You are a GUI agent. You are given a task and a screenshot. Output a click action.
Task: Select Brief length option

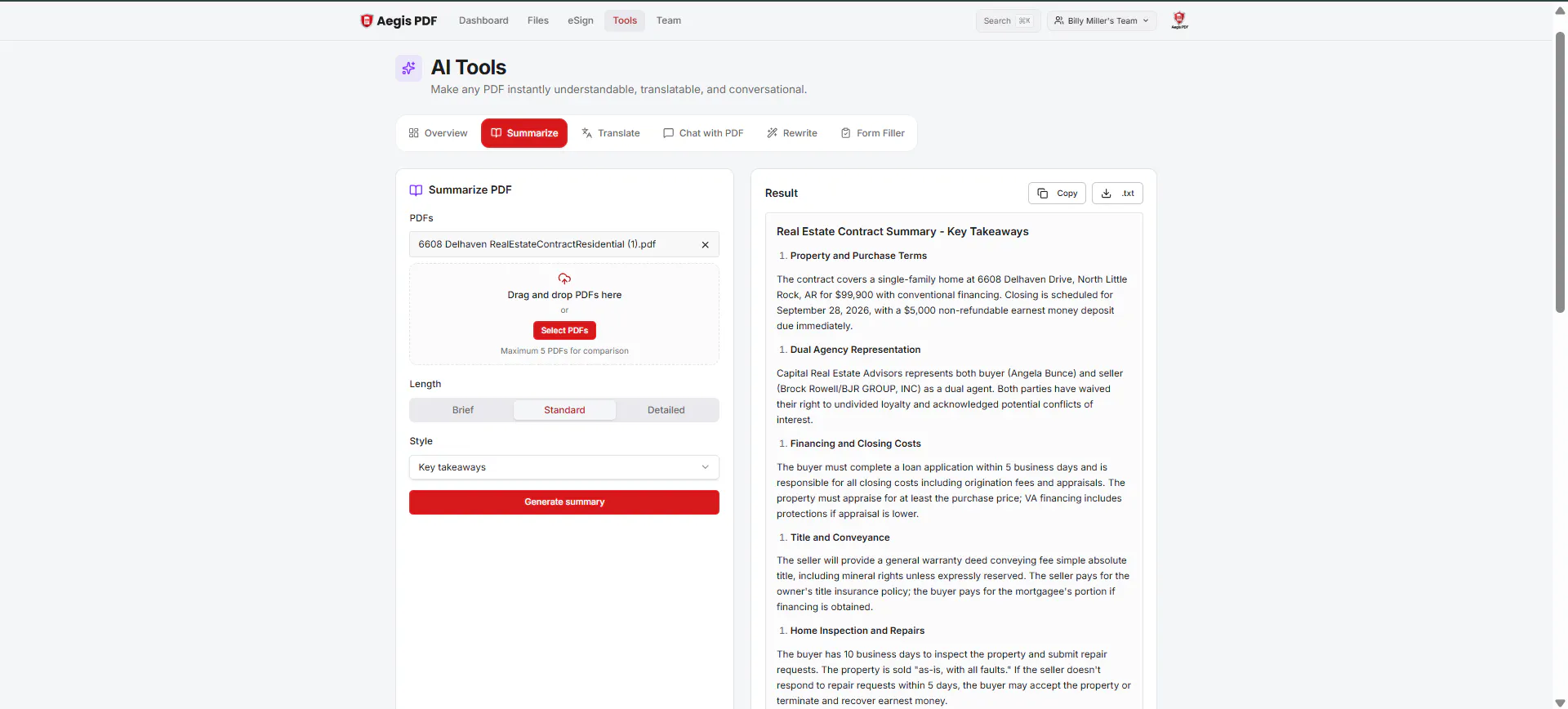pyautogui.click(x=463, y=410)
